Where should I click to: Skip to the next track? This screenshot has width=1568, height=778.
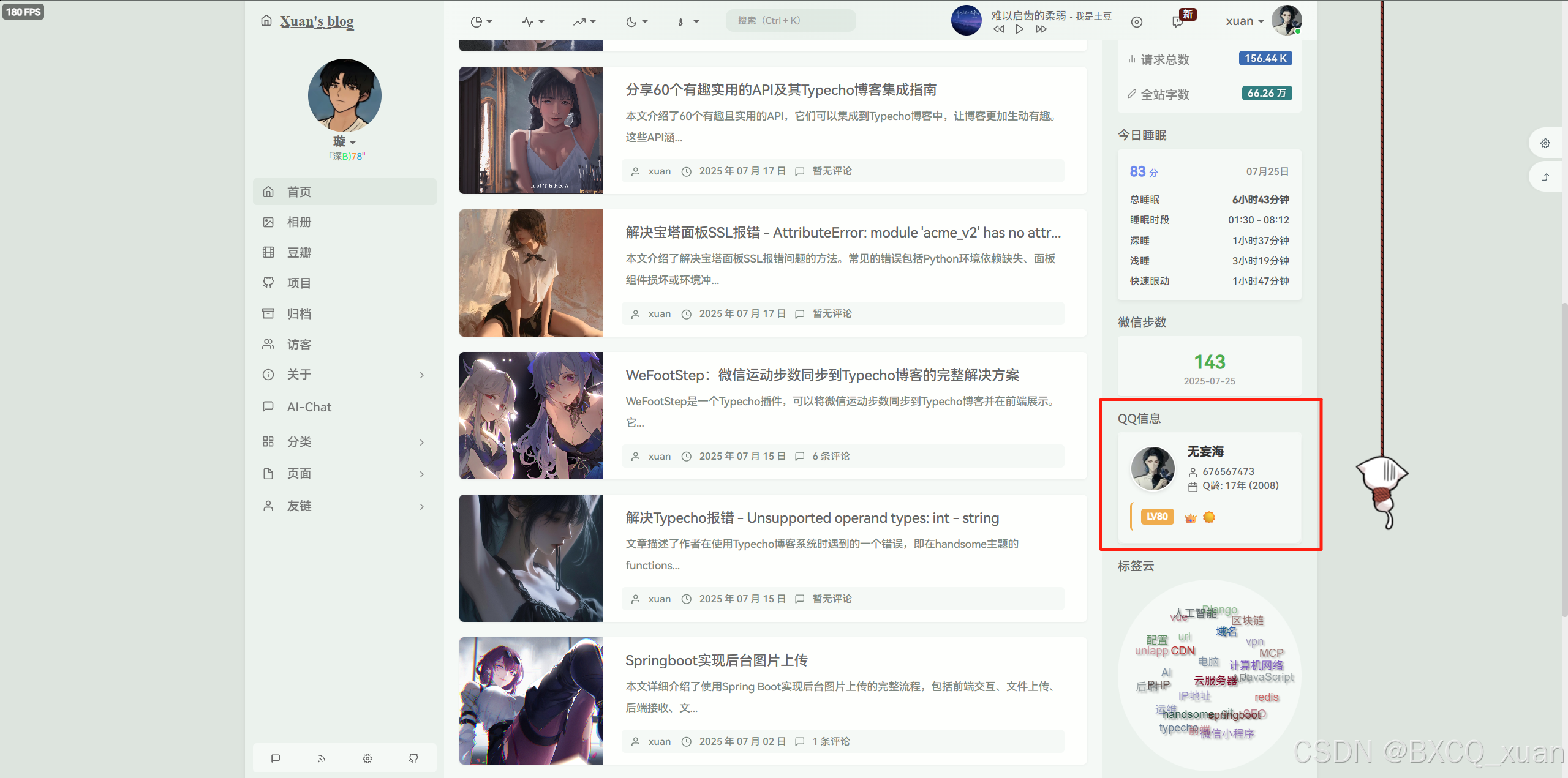[1041, 29]
